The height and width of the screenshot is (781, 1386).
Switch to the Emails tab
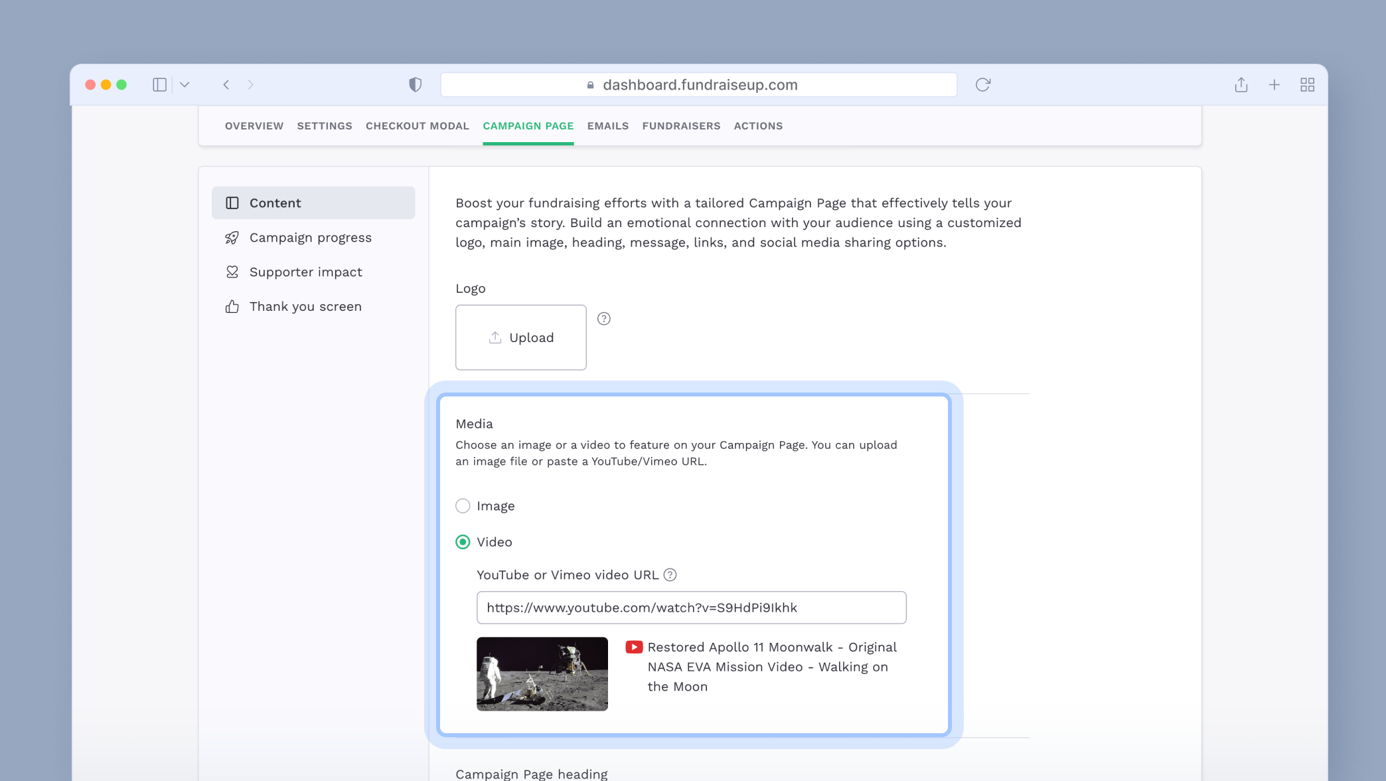[608, 126]
